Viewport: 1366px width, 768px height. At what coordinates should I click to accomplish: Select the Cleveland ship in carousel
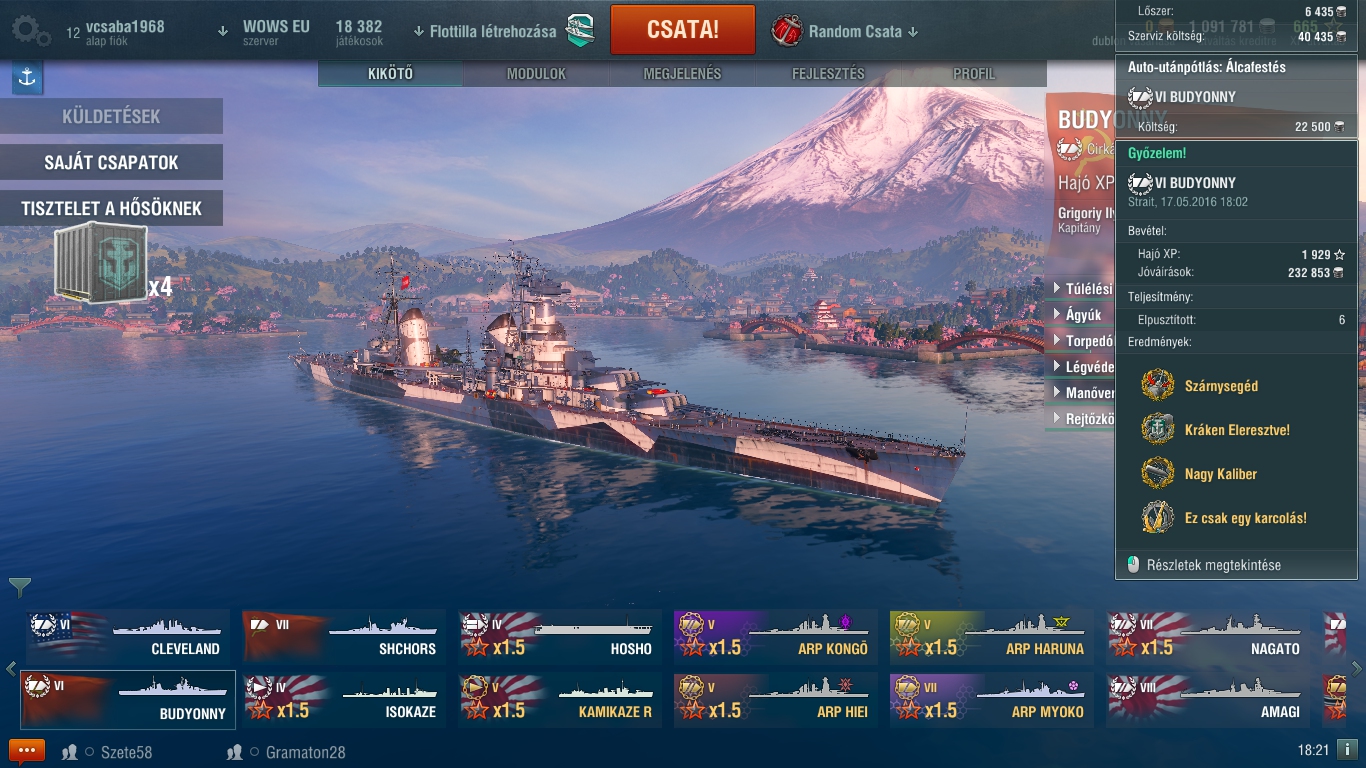[x=128, y=636]
